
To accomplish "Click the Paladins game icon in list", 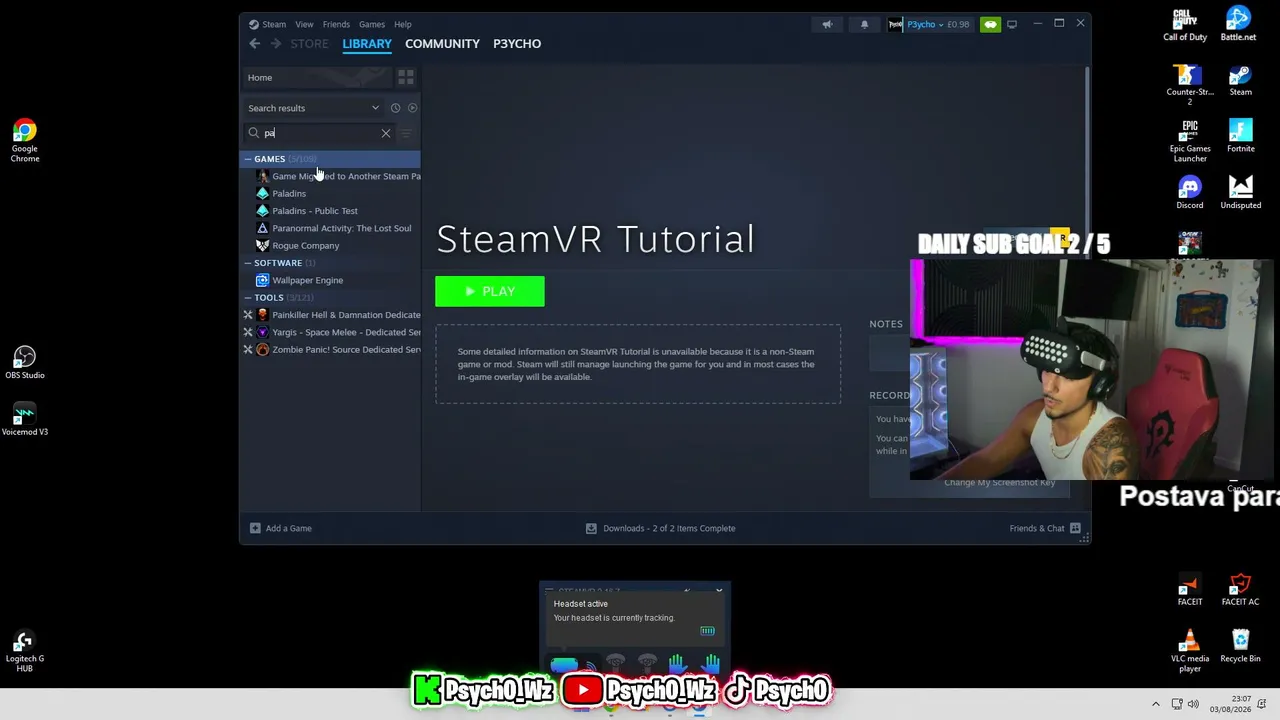I will click(262, 193).
